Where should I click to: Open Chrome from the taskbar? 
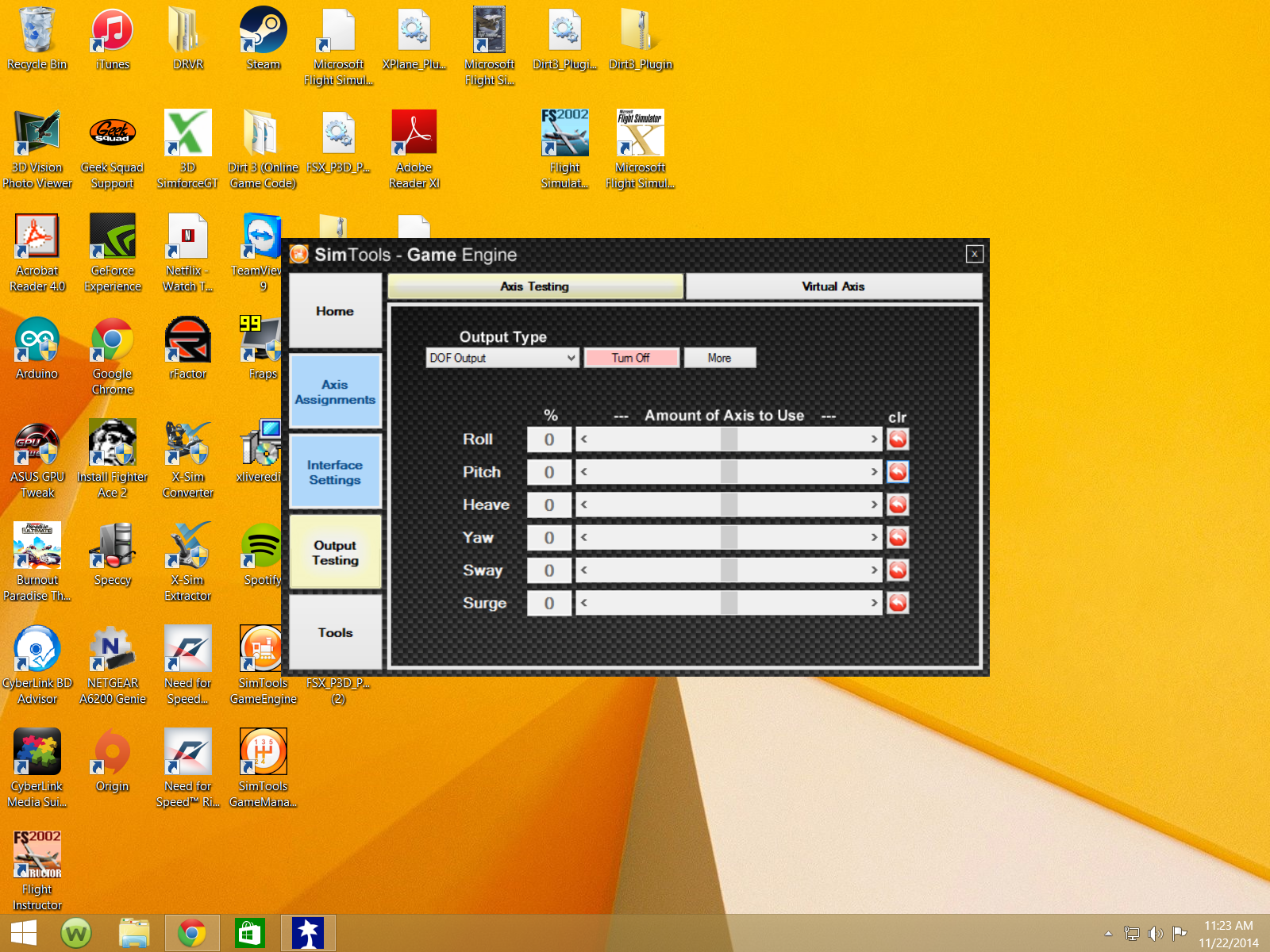[x=191, y=933]
